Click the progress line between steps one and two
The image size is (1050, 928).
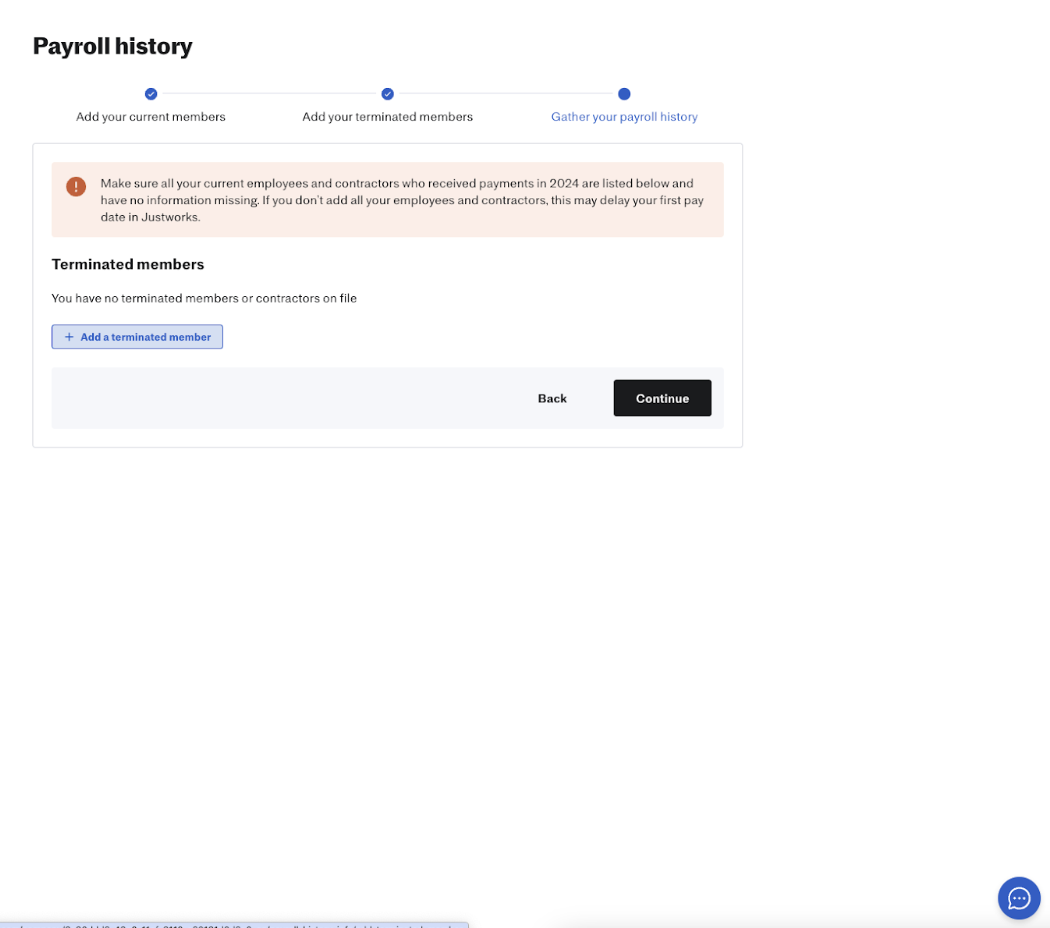pos(269,94)
